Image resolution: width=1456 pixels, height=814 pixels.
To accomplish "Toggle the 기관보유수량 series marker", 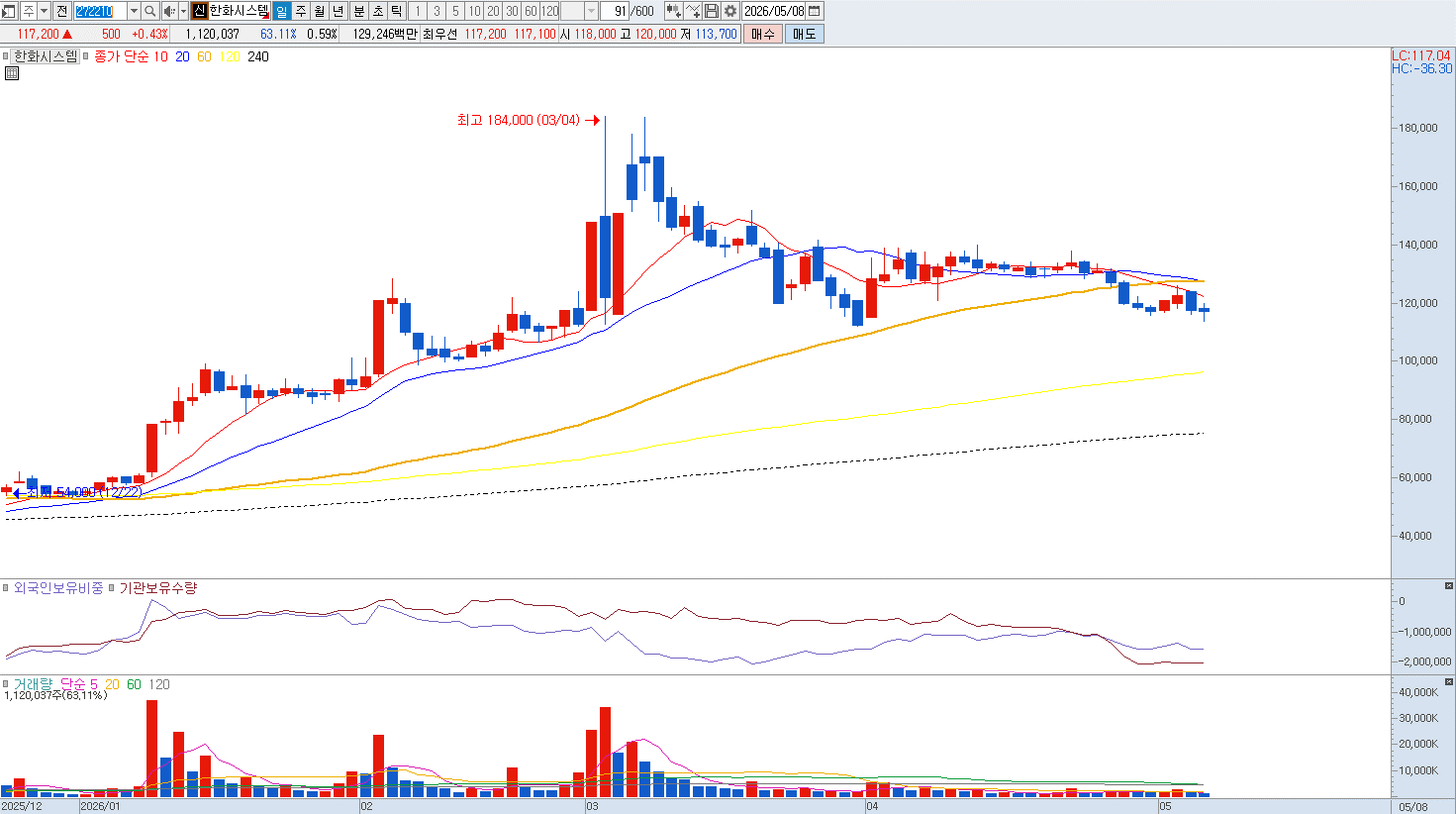I will pos(112,588).
